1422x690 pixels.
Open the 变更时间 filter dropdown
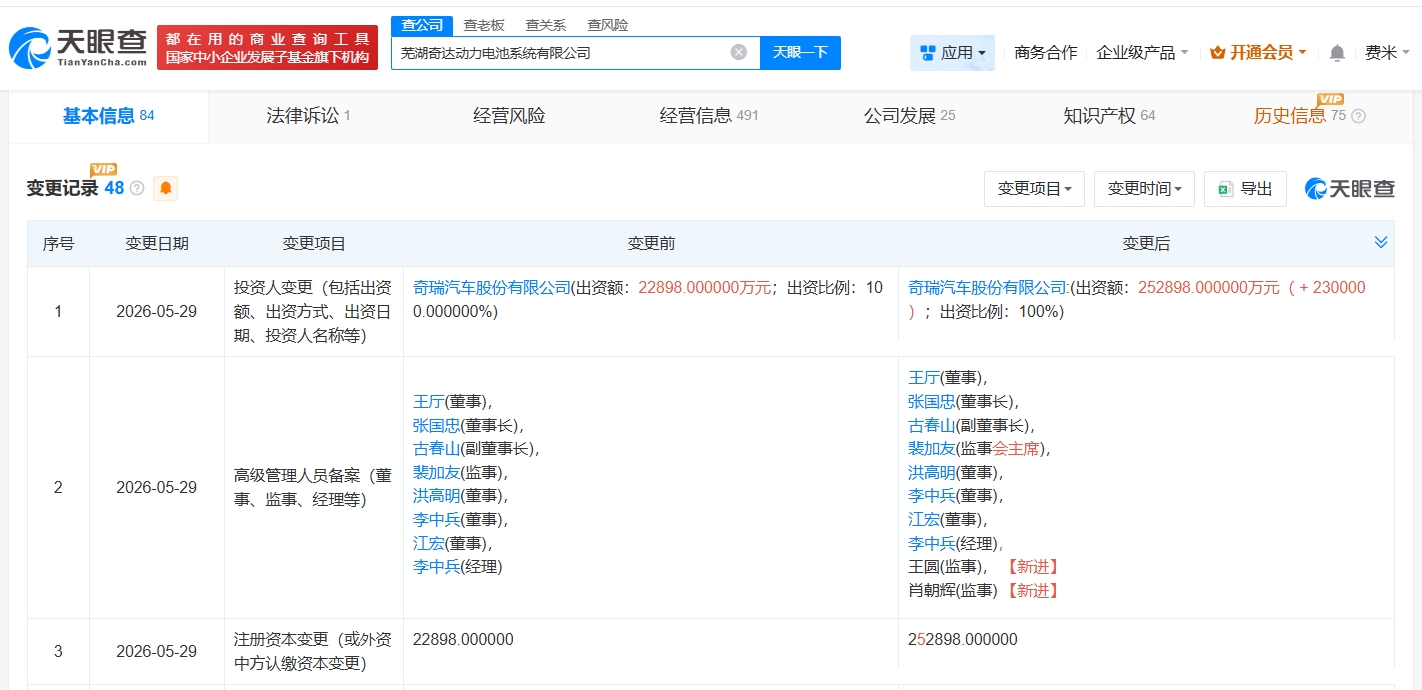[x=1144, y=188]
